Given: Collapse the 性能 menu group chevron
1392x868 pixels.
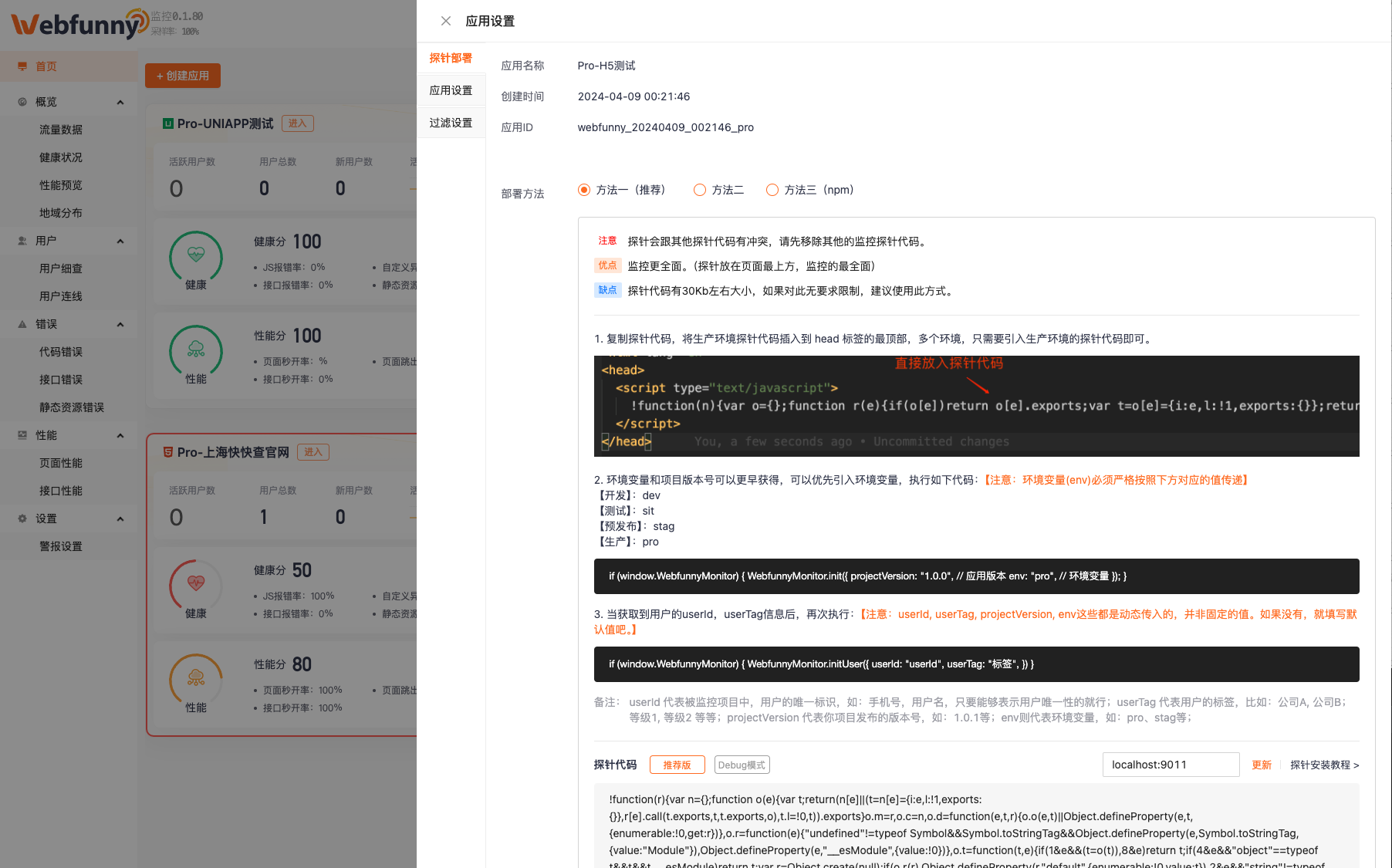Looking at the screenshot, I should (x=120, y=435).
